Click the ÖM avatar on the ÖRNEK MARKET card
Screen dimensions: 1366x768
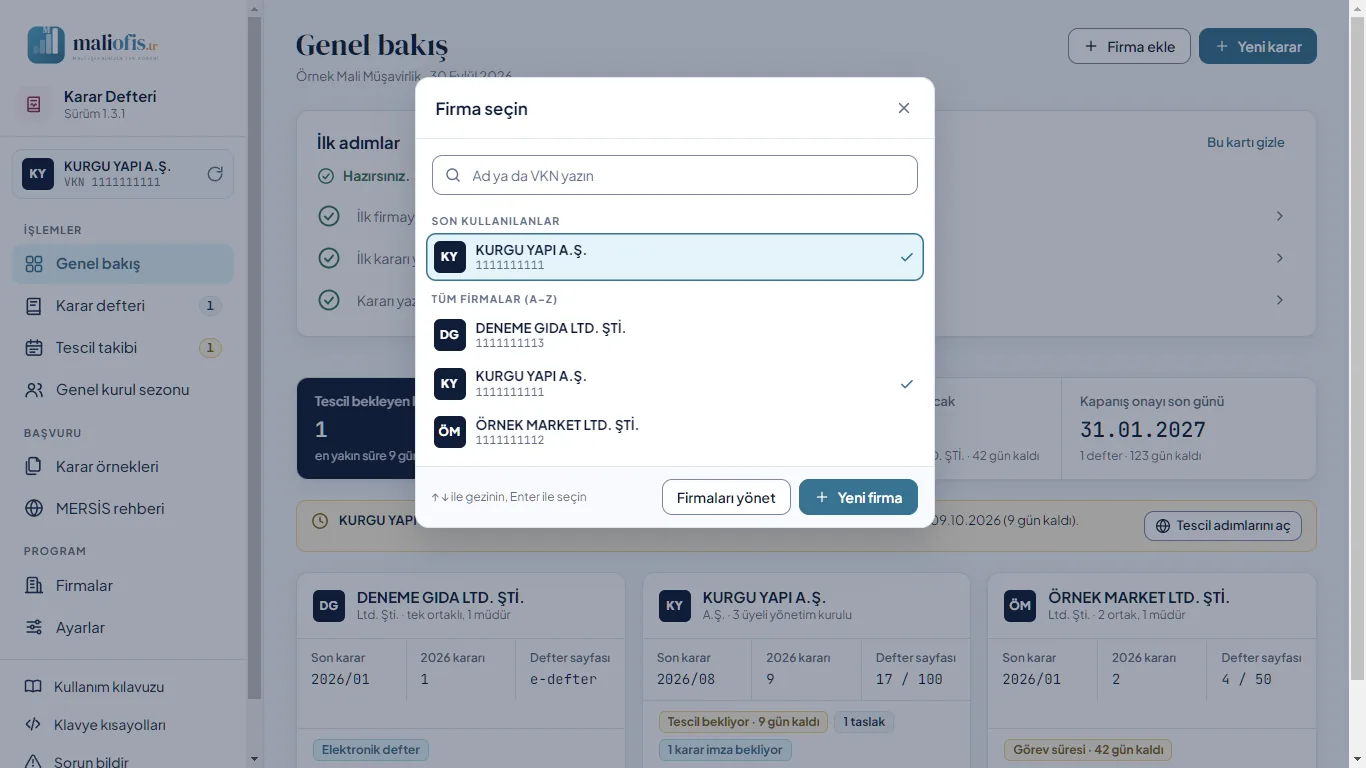[1020, 605]
